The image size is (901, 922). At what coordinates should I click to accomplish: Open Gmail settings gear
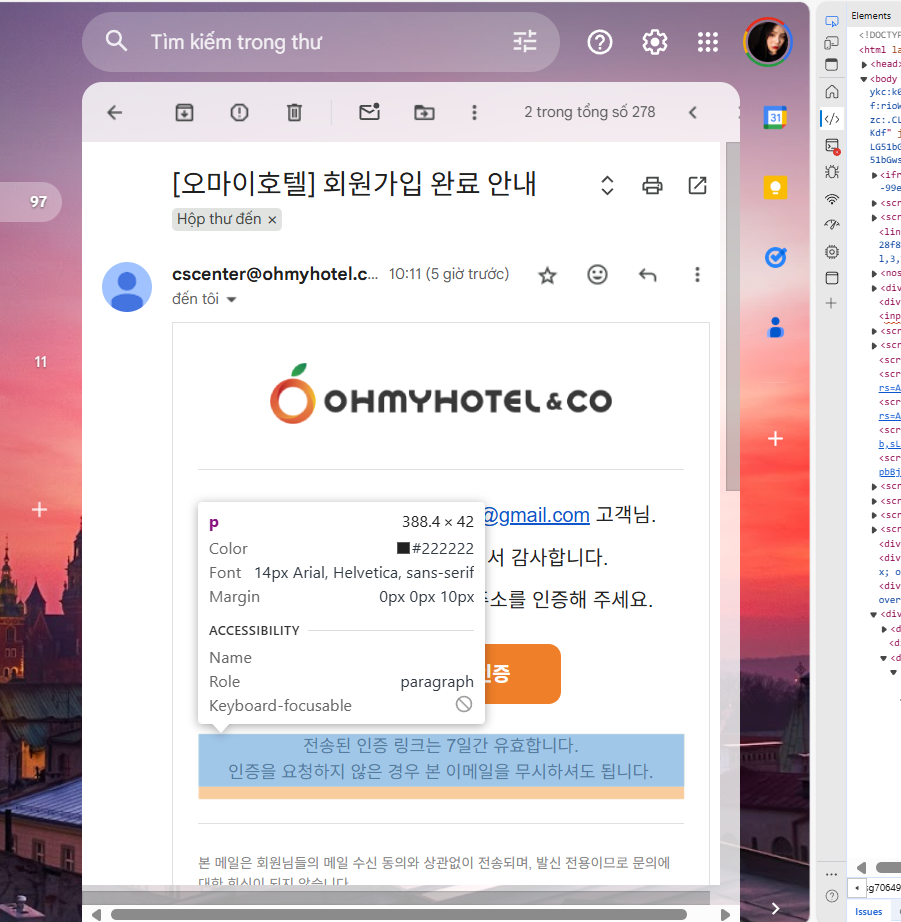[x=655, y=42]
